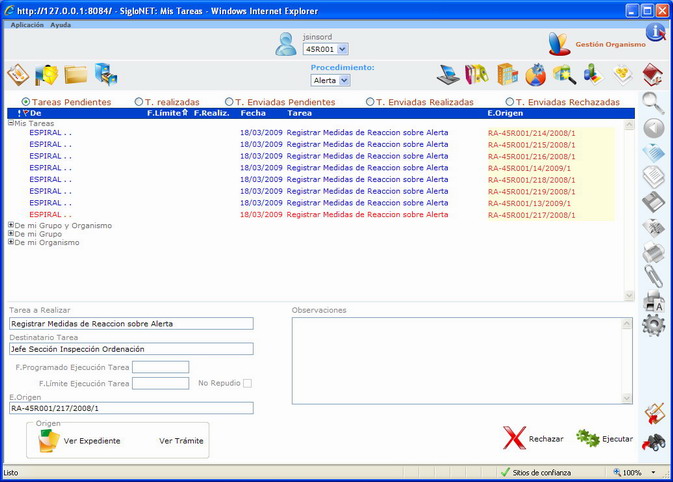Open the Ayuda menu
The width and height of the screenshot is (673, 482).
tap(61, 24)
